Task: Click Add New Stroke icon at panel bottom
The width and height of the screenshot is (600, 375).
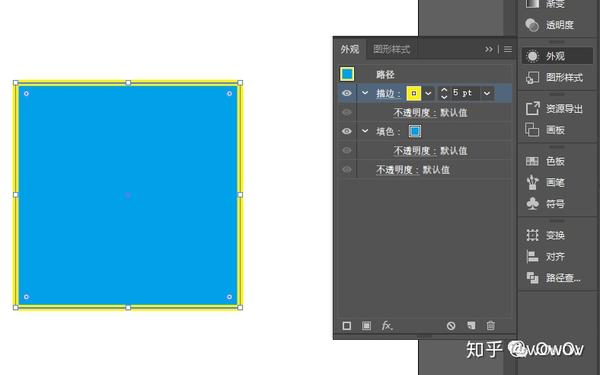Action: point(347,326)
